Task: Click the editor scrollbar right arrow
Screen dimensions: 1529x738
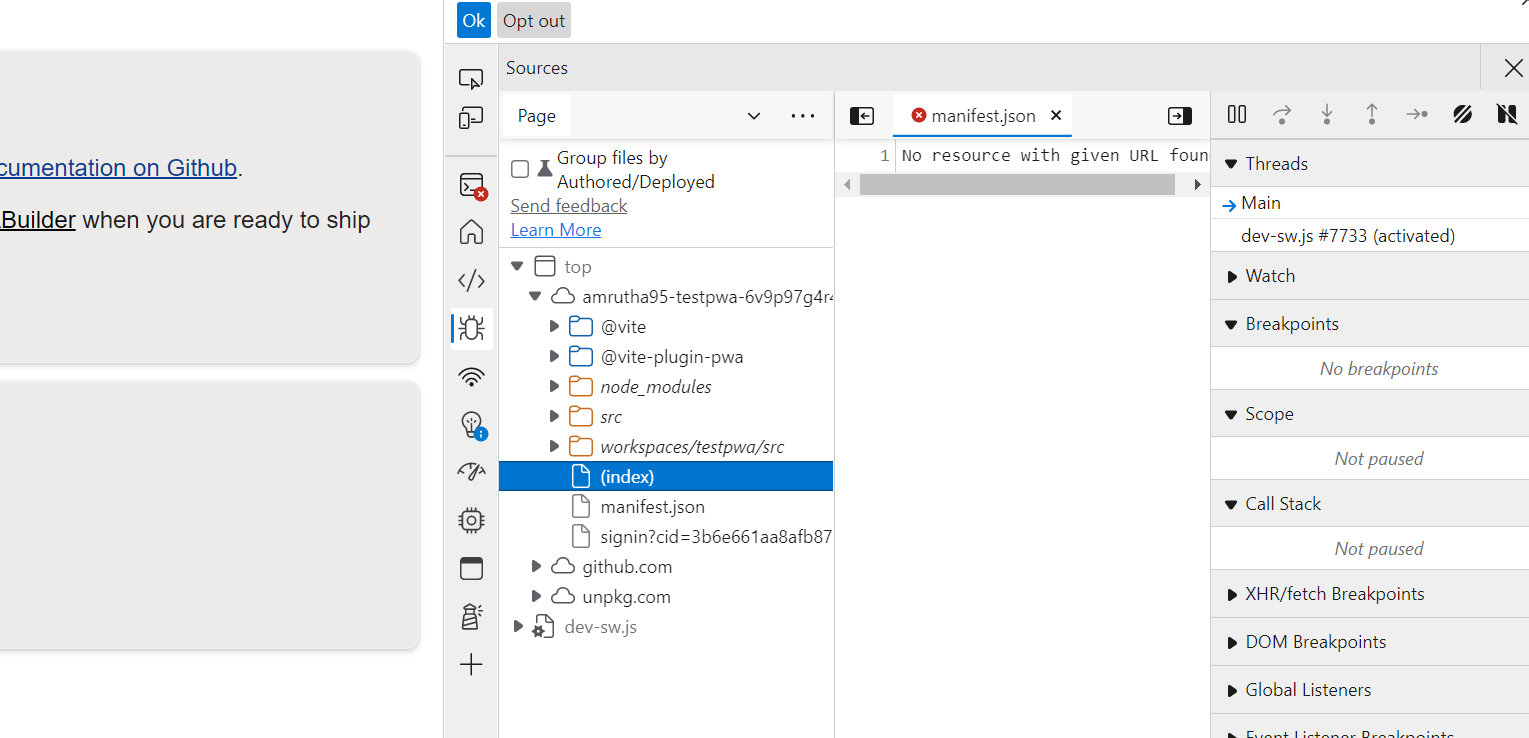Action: [x=1197, y=185]
